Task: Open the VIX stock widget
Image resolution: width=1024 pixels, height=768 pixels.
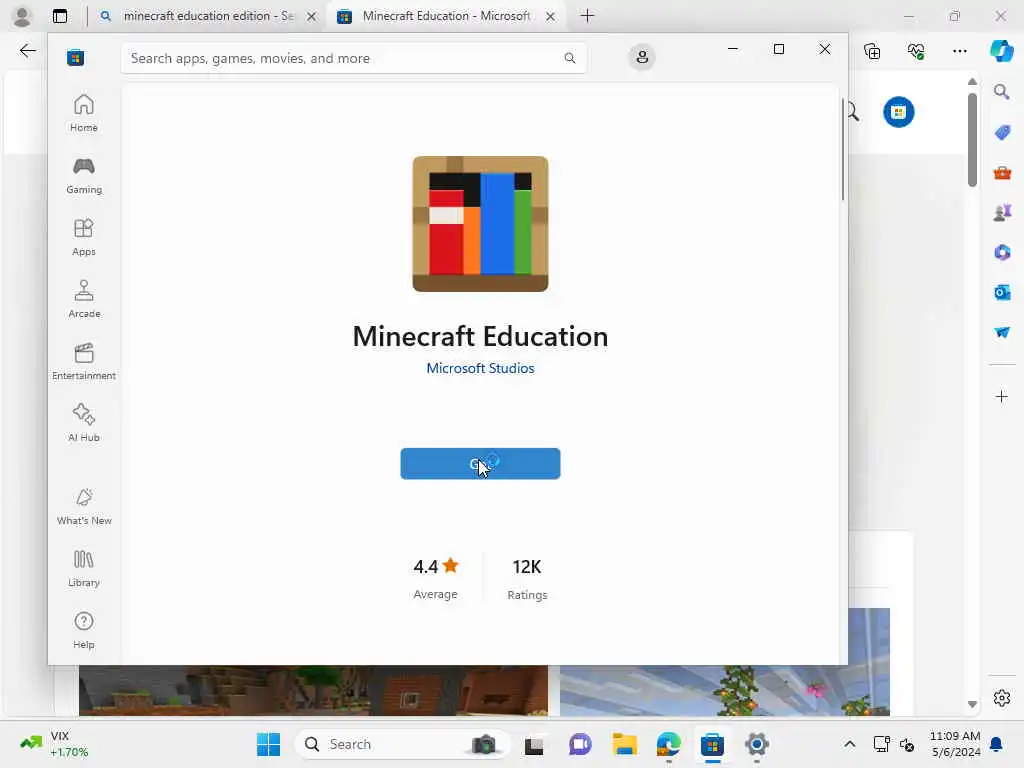Action: (54, 744)
